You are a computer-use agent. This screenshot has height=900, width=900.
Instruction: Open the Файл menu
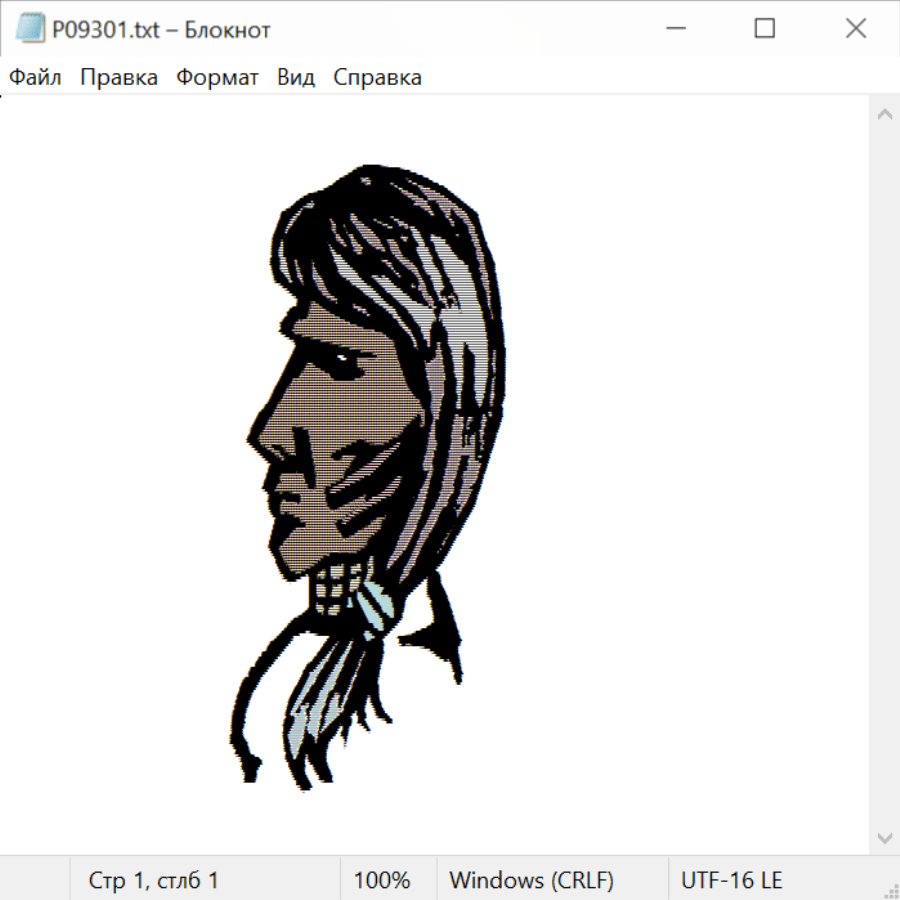coord(35,78)
